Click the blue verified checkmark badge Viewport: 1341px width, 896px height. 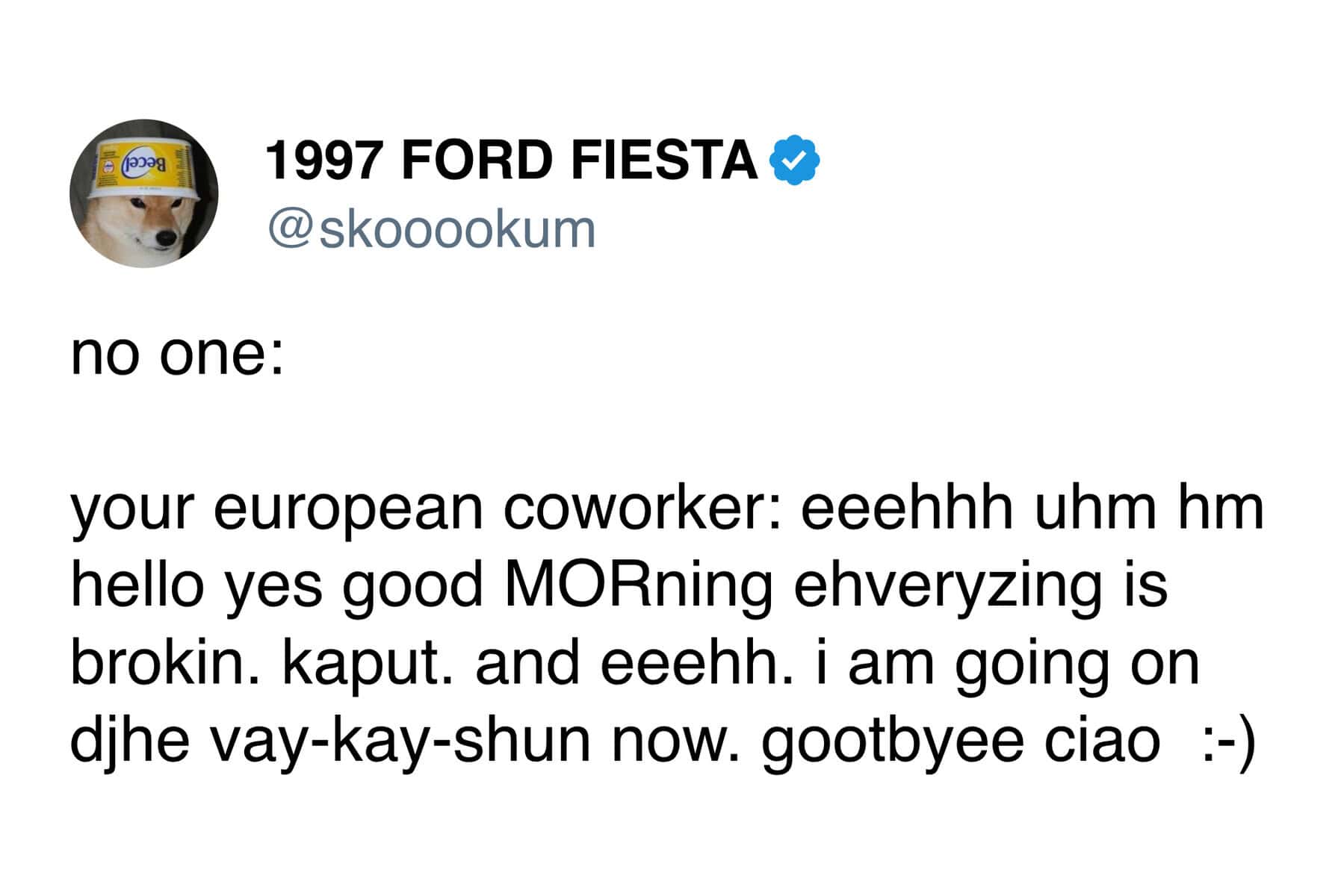click(795, 160)
